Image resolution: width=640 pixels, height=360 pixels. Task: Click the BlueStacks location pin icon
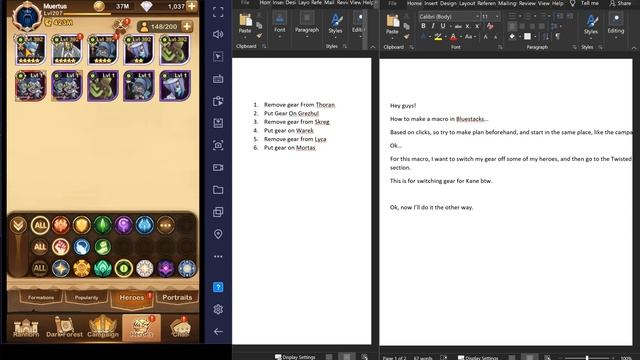(x=218, y=234)
